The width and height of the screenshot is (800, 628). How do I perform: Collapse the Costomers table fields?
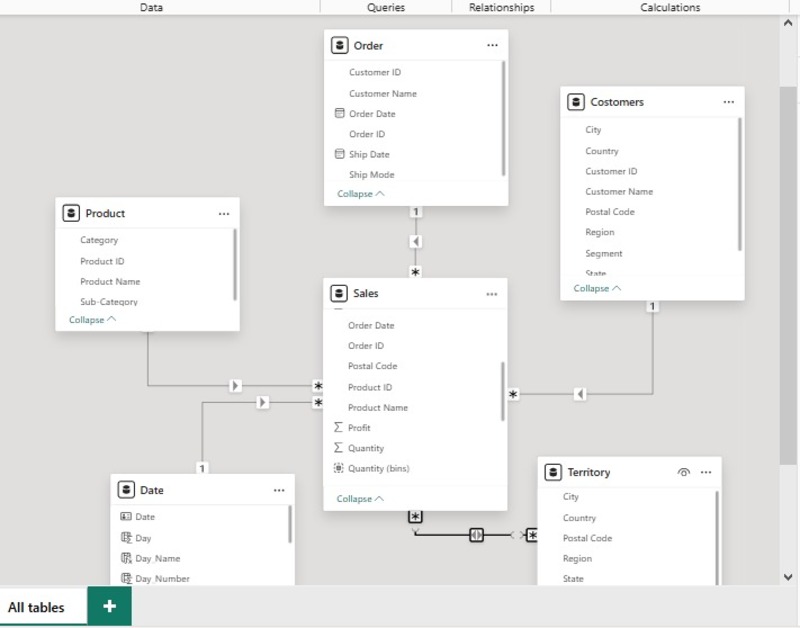(x=597, y=288)
